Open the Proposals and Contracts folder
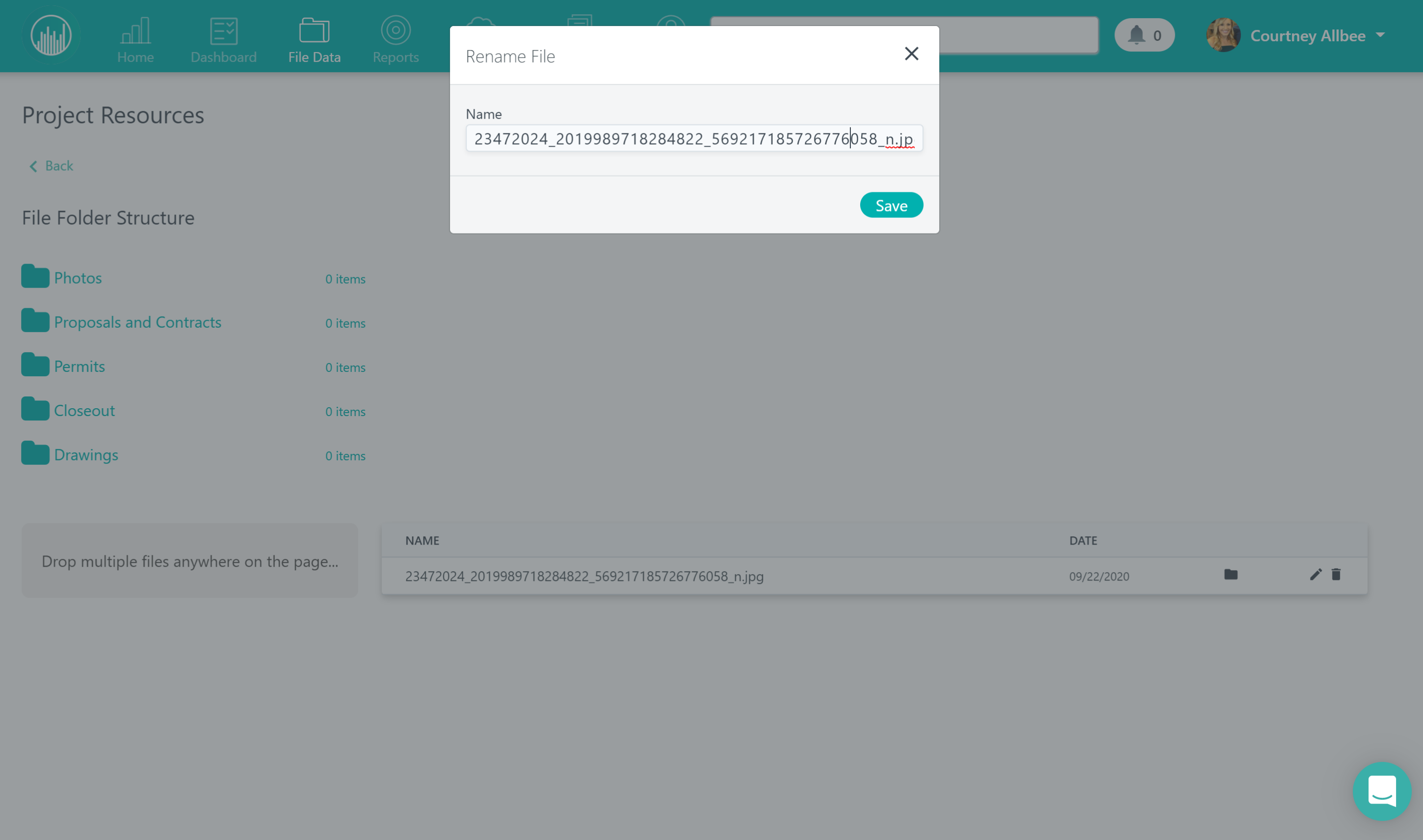This screenshot has height=840, width=1423. click(137, 322)
